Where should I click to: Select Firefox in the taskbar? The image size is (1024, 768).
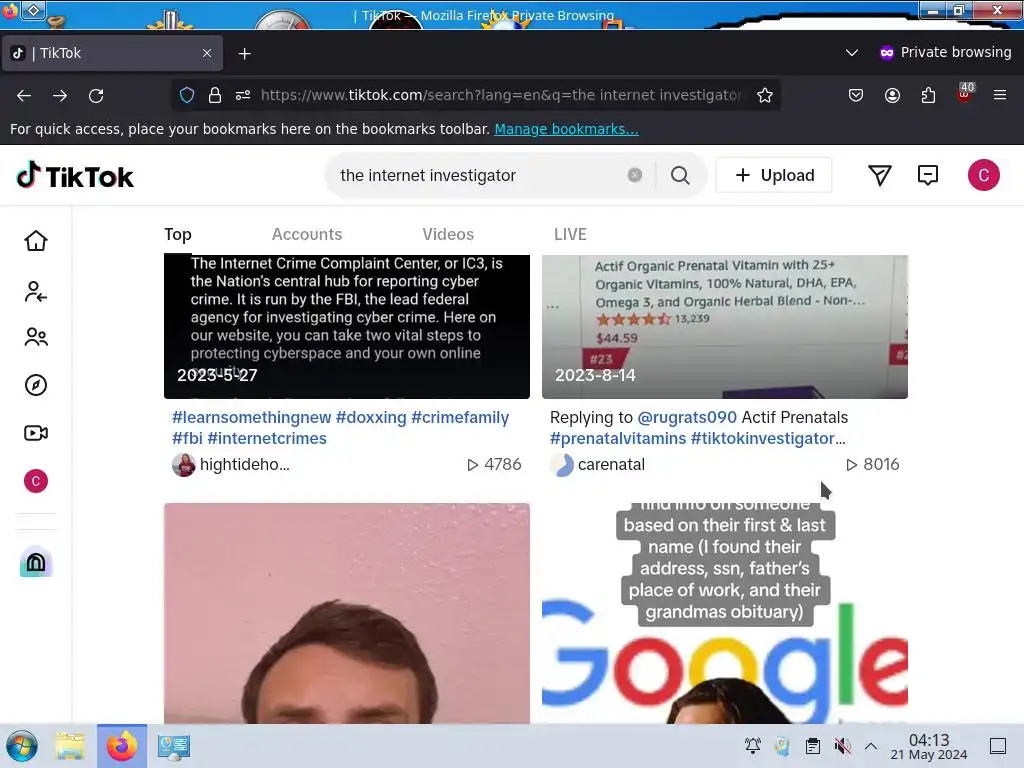(x=121, y=746)
